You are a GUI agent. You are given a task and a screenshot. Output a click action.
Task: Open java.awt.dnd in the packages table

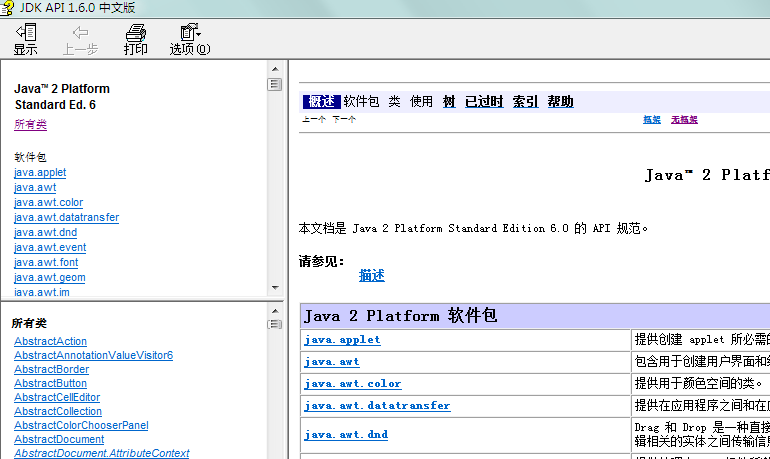tap(346, 435)
